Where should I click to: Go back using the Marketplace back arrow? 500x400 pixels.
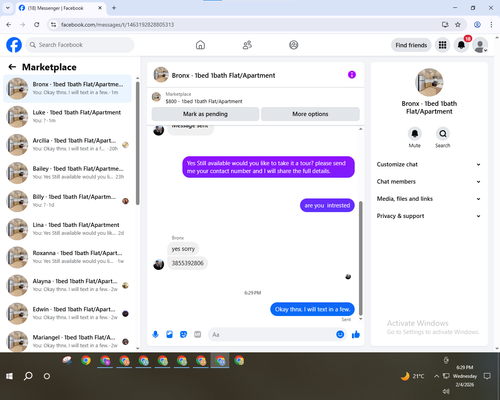point(12,67)
